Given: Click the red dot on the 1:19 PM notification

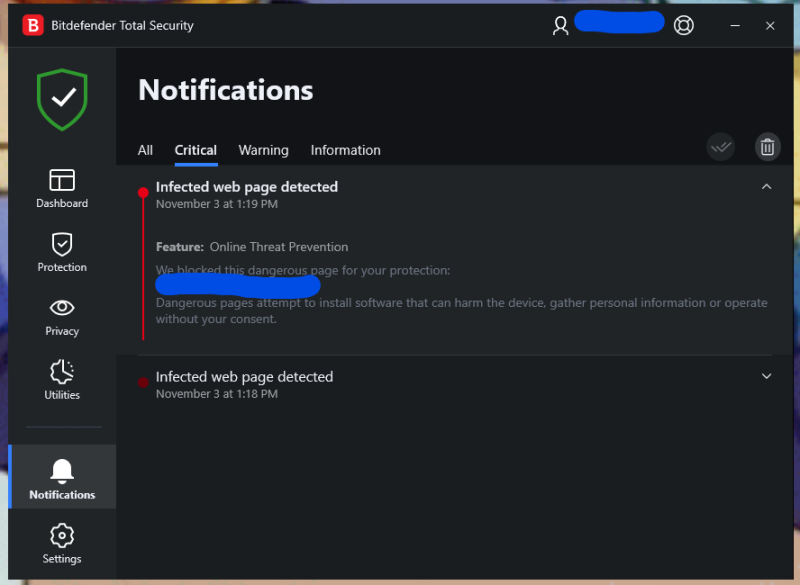Looking at the screenshot, I should (143, 192).
